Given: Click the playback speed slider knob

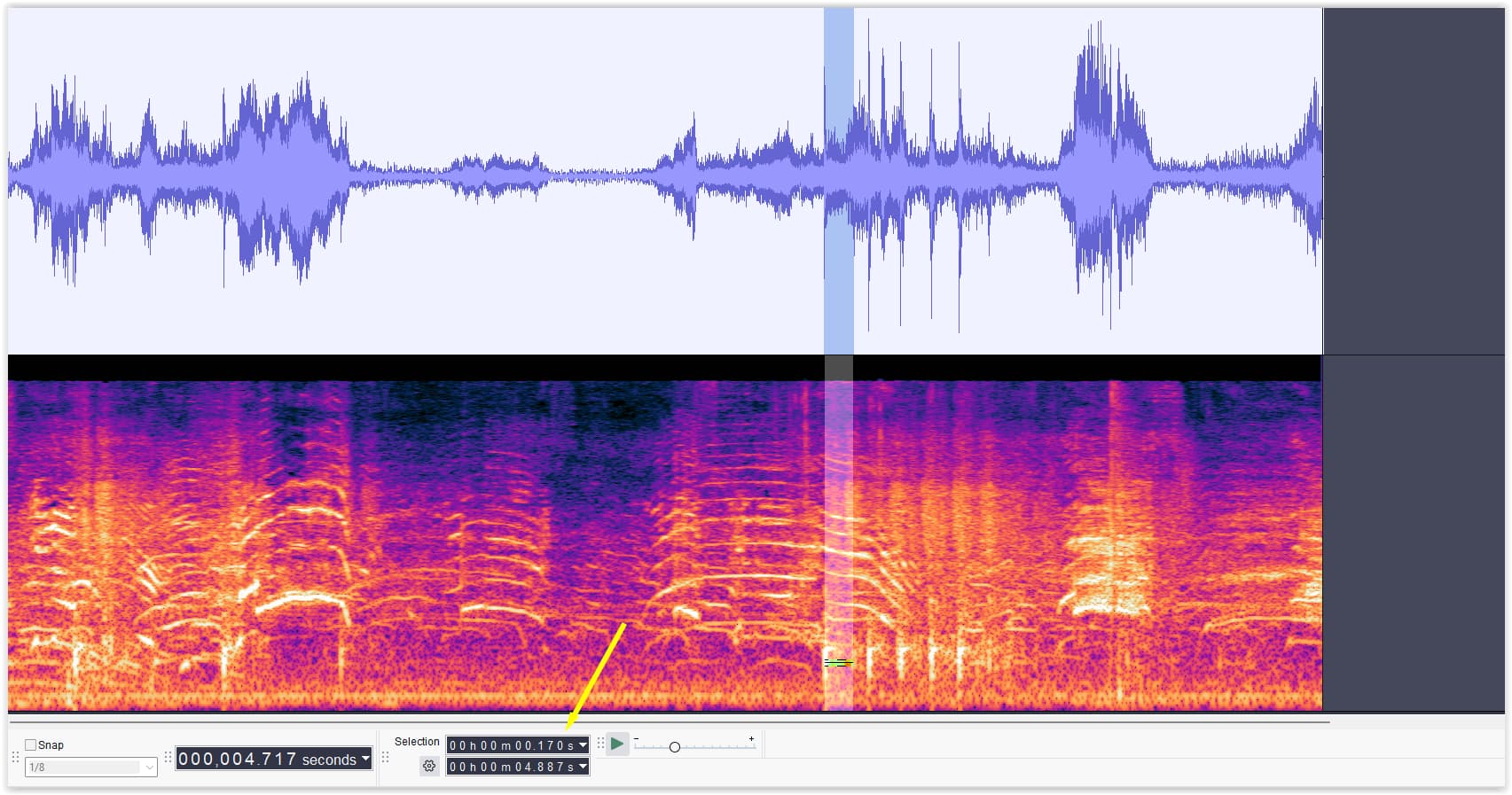Looking at the screenshot, I should click(x=674, y=747).
